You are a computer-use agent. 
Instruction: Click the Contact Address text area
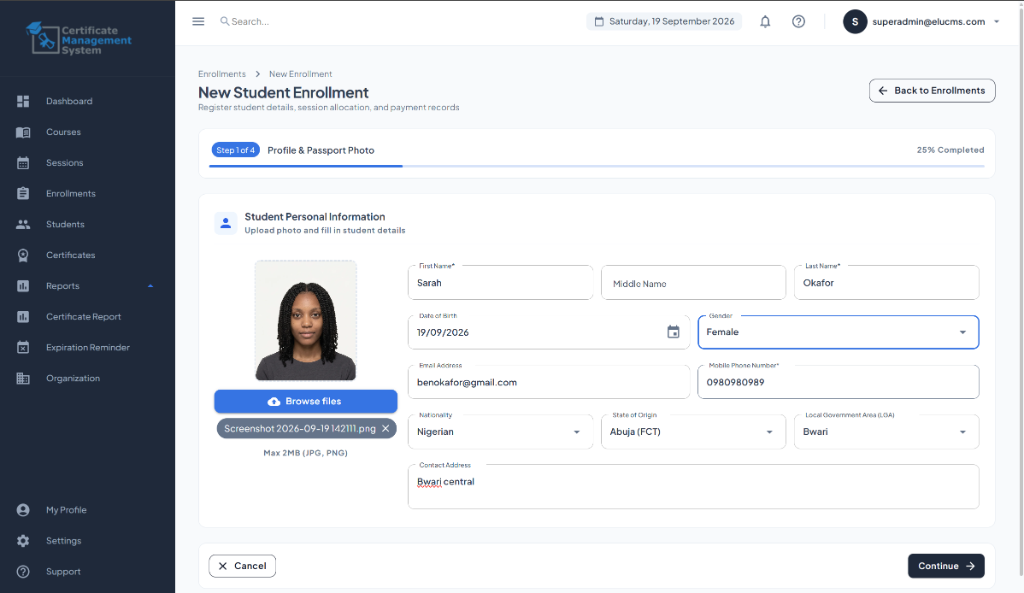click(x=693, y=487)
